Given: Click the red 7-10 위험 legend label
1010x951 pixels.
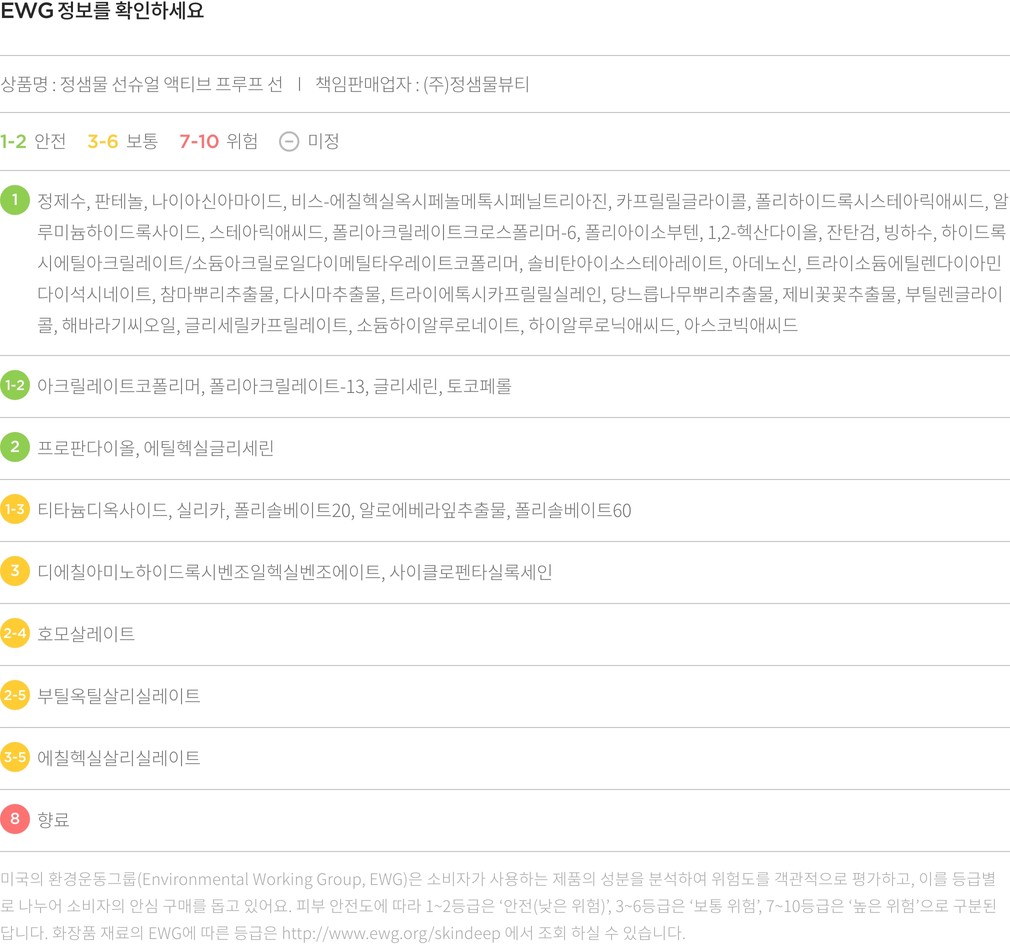Looking at the screenshot, I should pyautogui.click(x=218, y=141).
